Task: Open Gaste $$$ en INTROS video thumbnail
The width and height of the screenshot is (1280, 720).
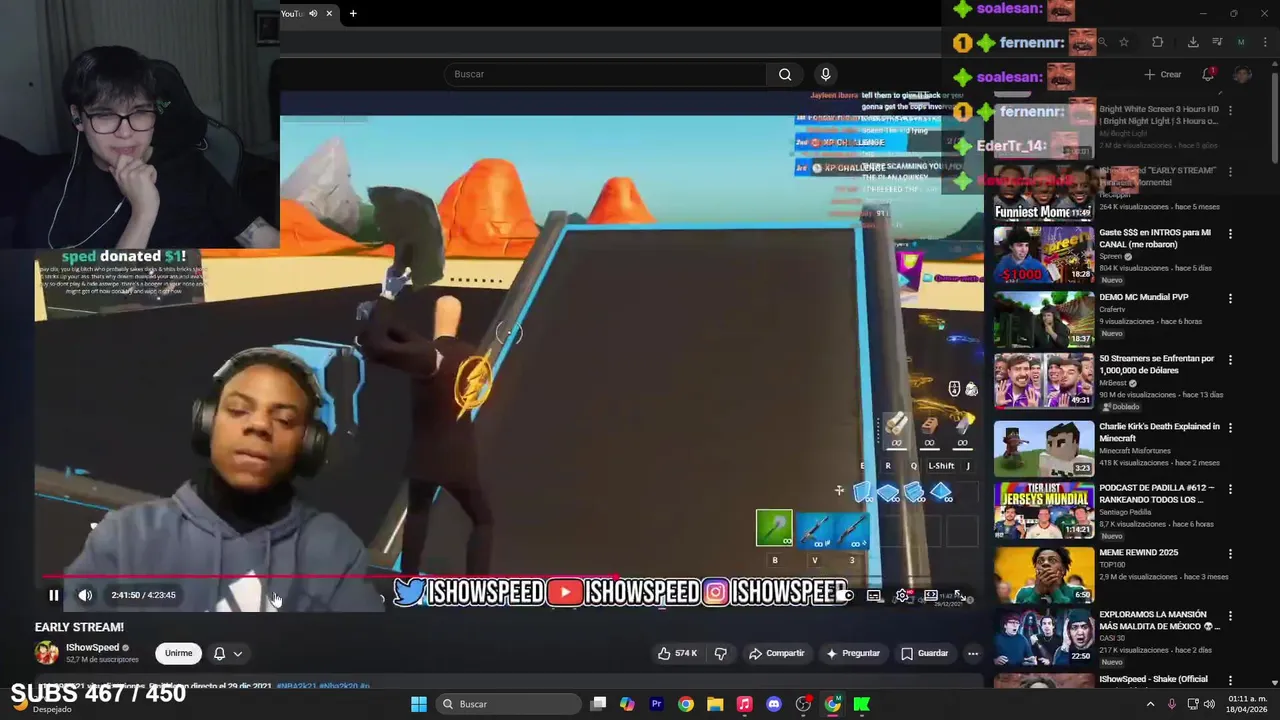Action: coord(1043,255)
